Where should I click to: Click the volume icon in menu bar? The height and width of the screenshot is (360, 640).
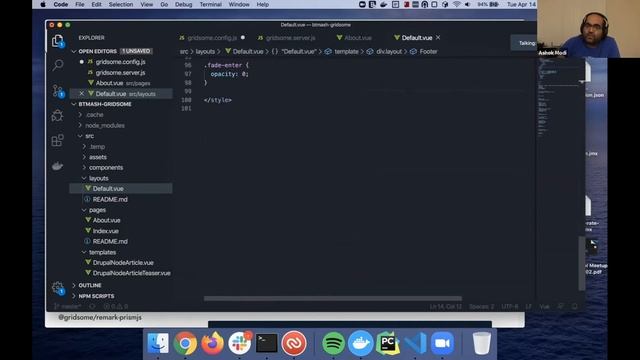point(467,4)
